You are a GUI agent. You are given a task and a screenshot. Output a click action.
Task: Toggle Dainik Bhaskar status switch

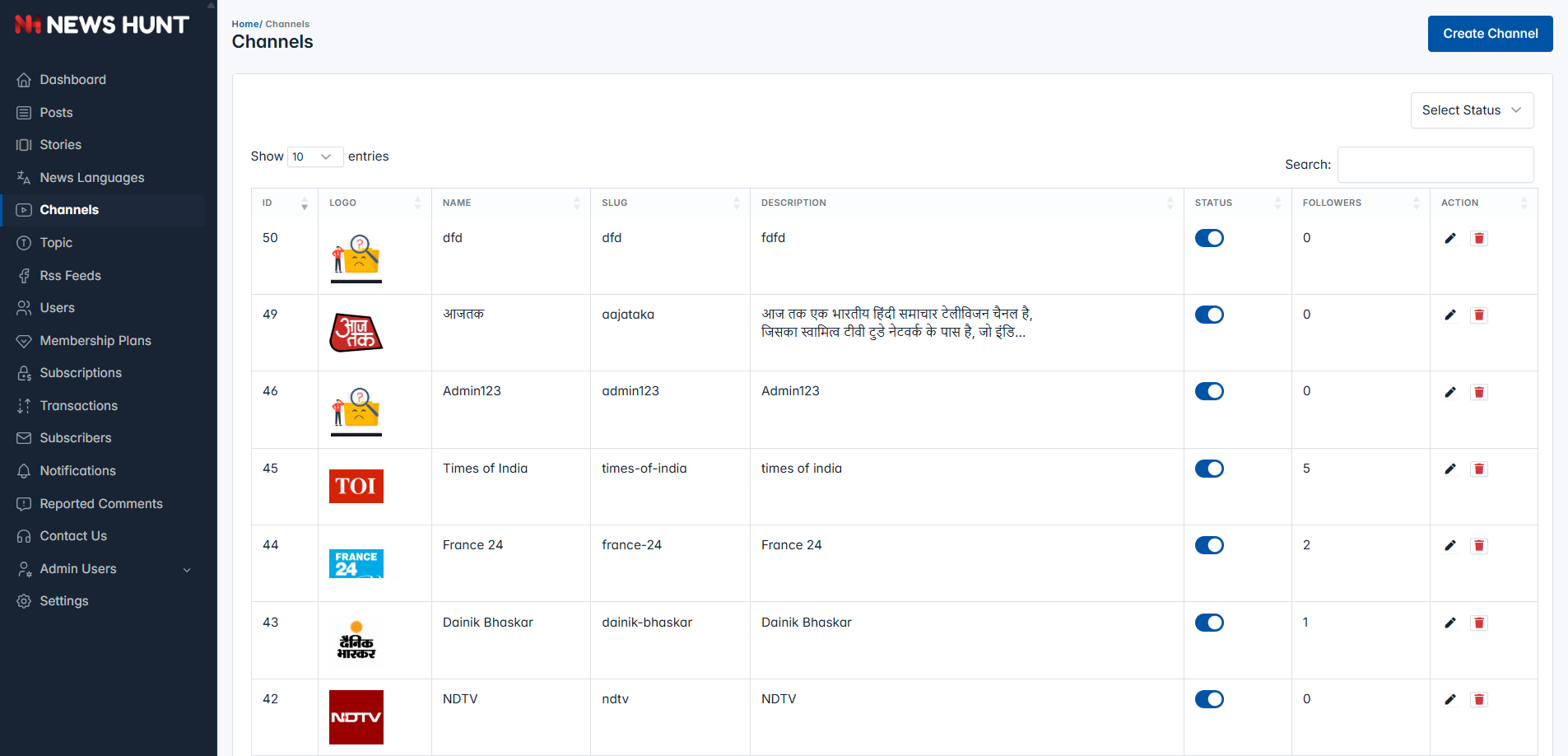pyautogui.click(x=1209, y=623)
